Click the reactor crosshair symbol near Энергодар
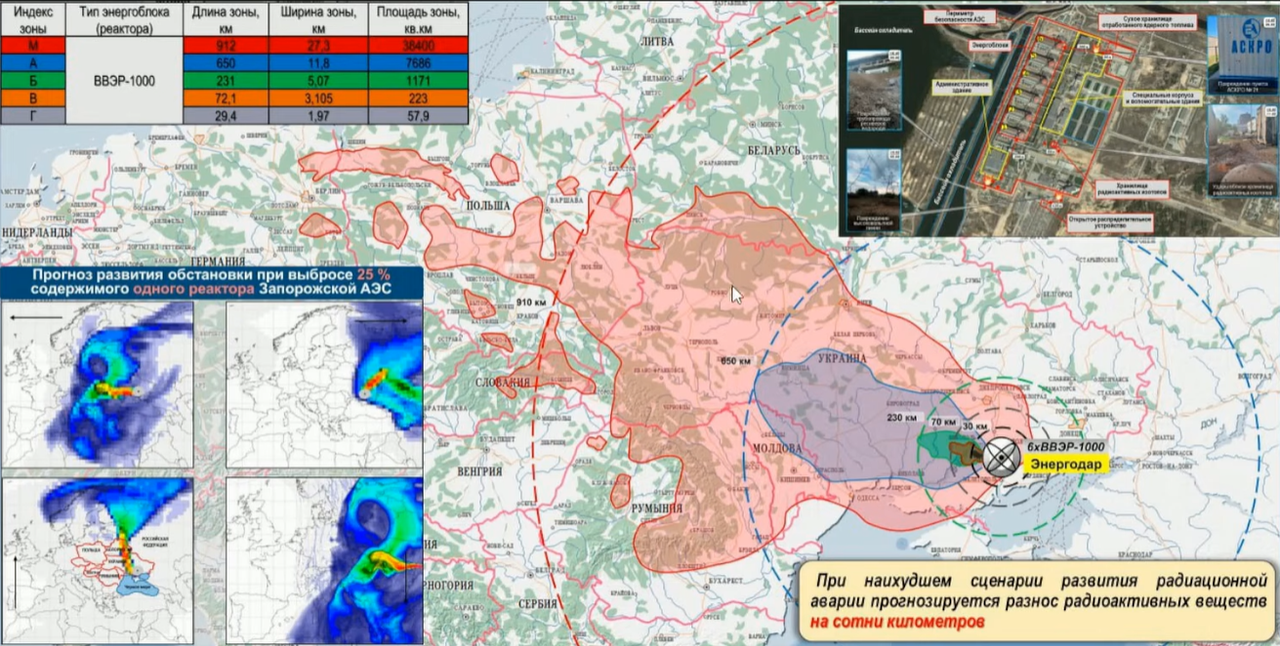The width and height of the screenshot is (1280, 646). coord(1001,456)
